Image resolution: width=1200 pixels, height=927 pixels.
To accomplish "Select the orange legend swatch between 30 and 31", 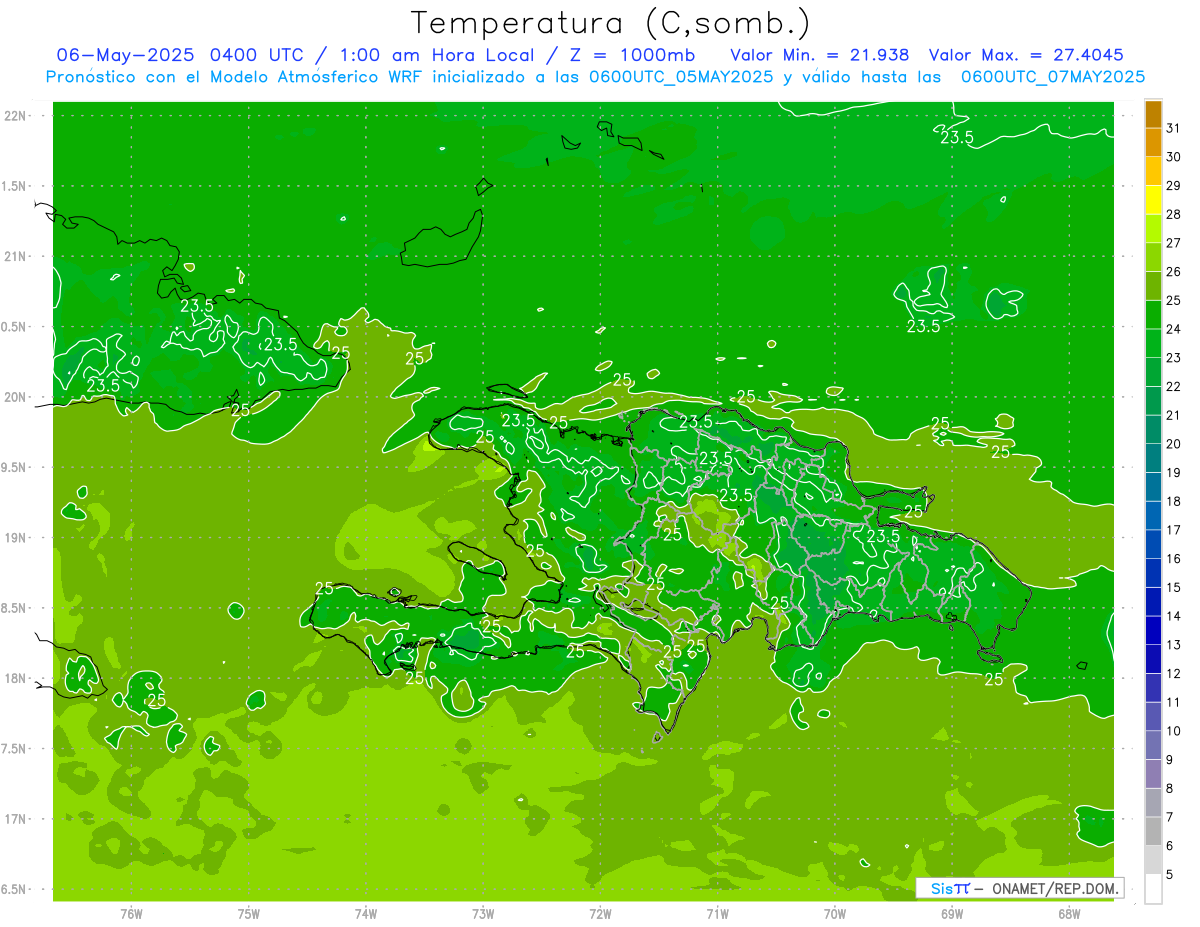I will click(1153, 142).
